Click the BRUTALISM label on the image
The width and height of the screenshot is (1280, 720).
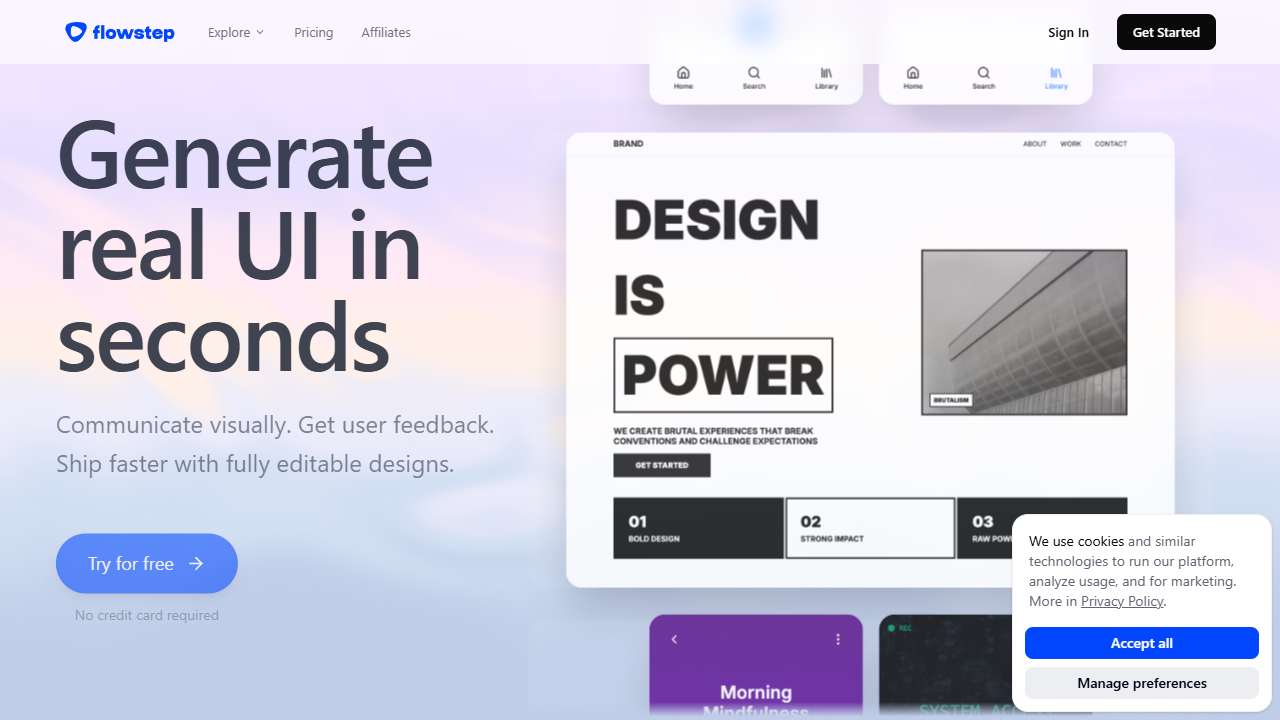coord(951,400)
